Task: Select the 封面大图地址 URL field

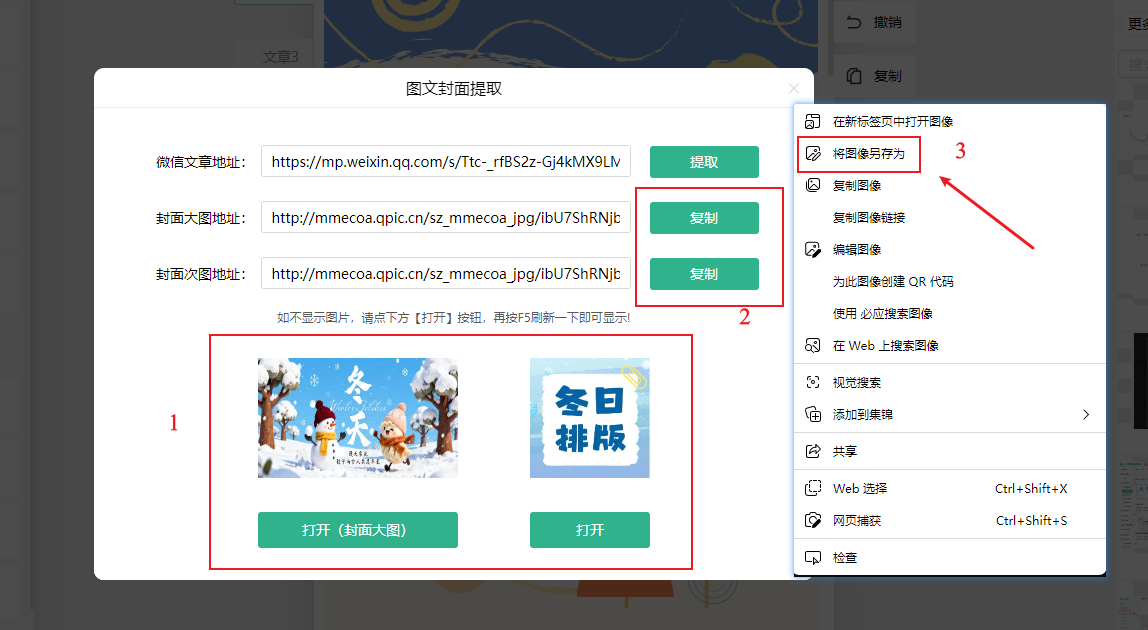Action: [x=446, y=218]
